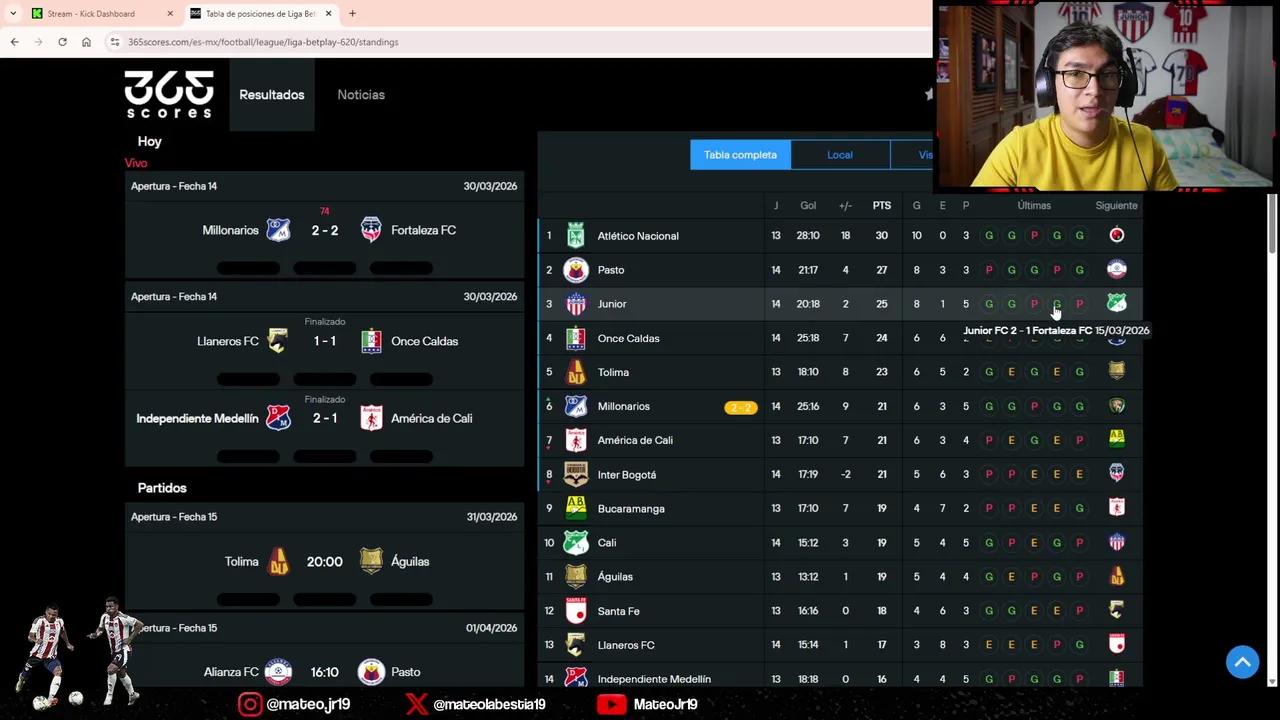Click Llaneros FC crest in standings row 13

[576, 645]
